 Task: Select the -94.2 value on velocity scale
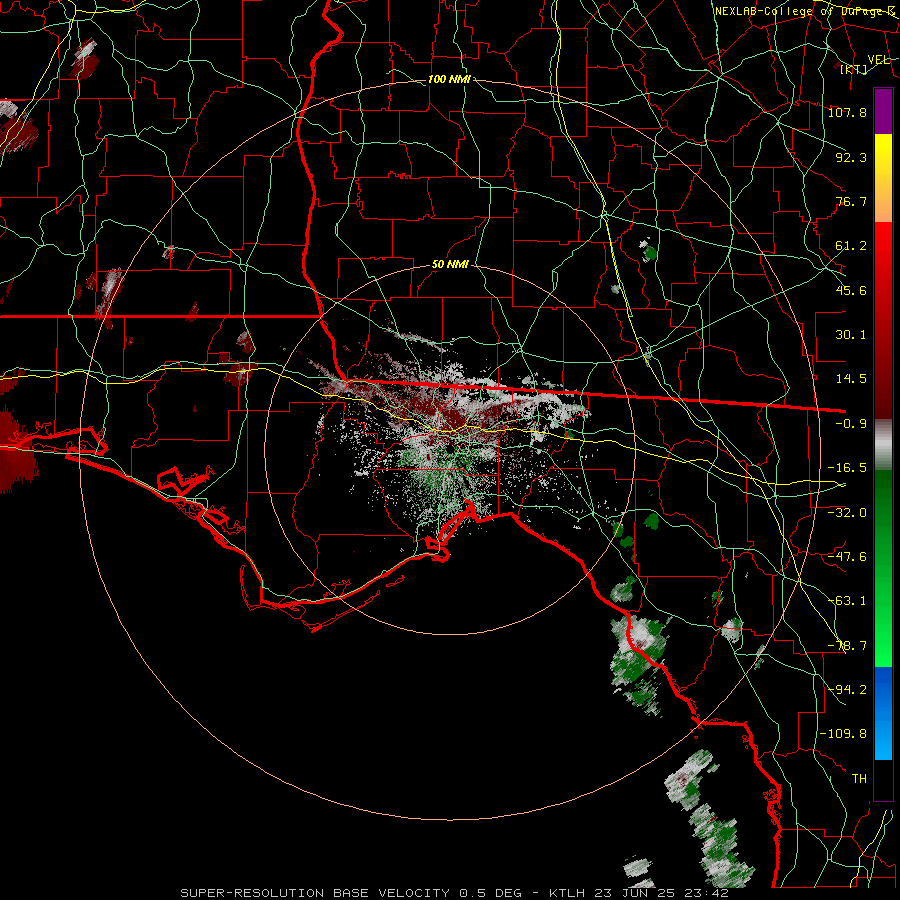(x=847, y=689)
